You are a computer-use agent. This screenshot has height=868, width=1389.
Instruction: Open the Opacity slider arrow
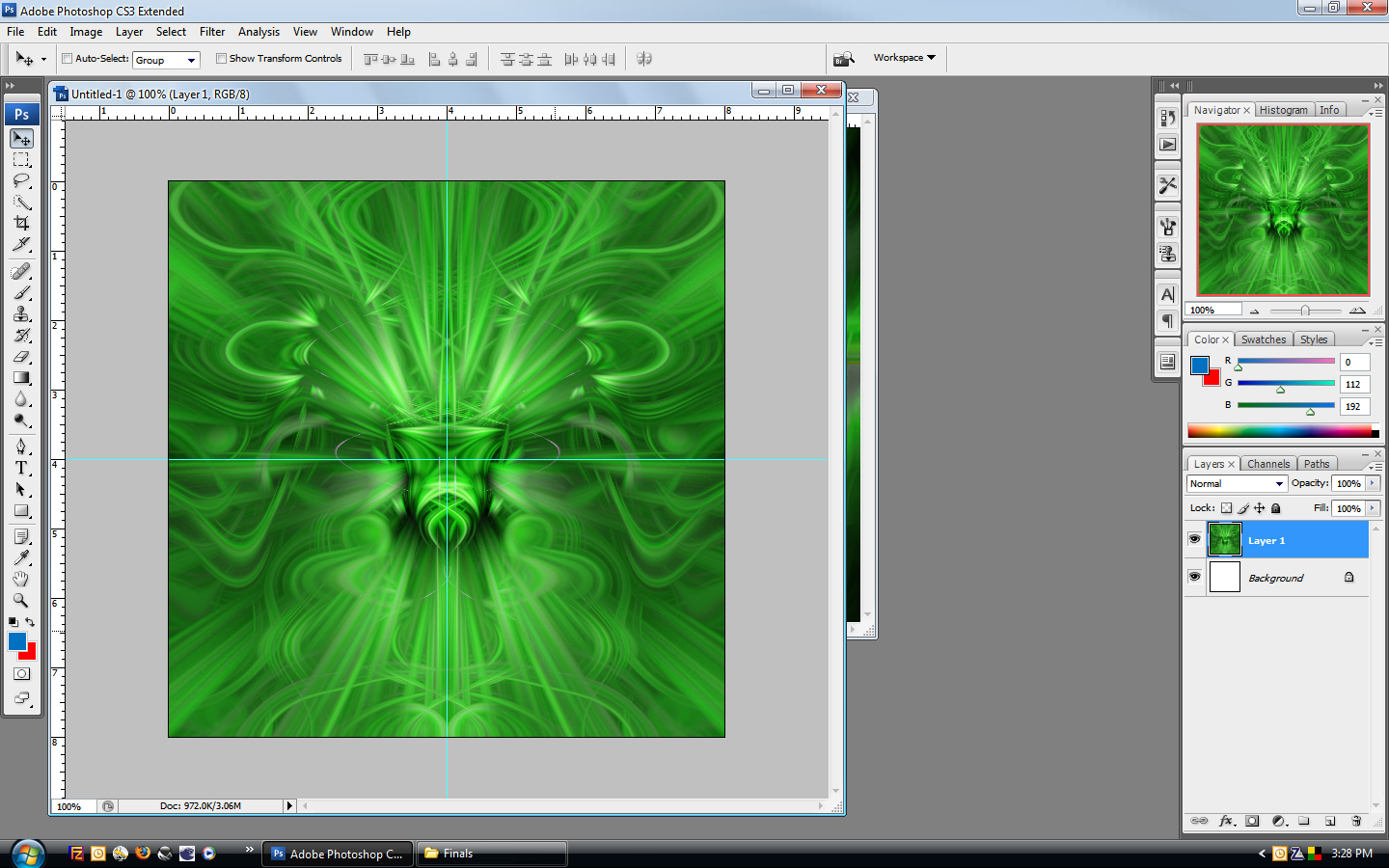point(1373,483)
